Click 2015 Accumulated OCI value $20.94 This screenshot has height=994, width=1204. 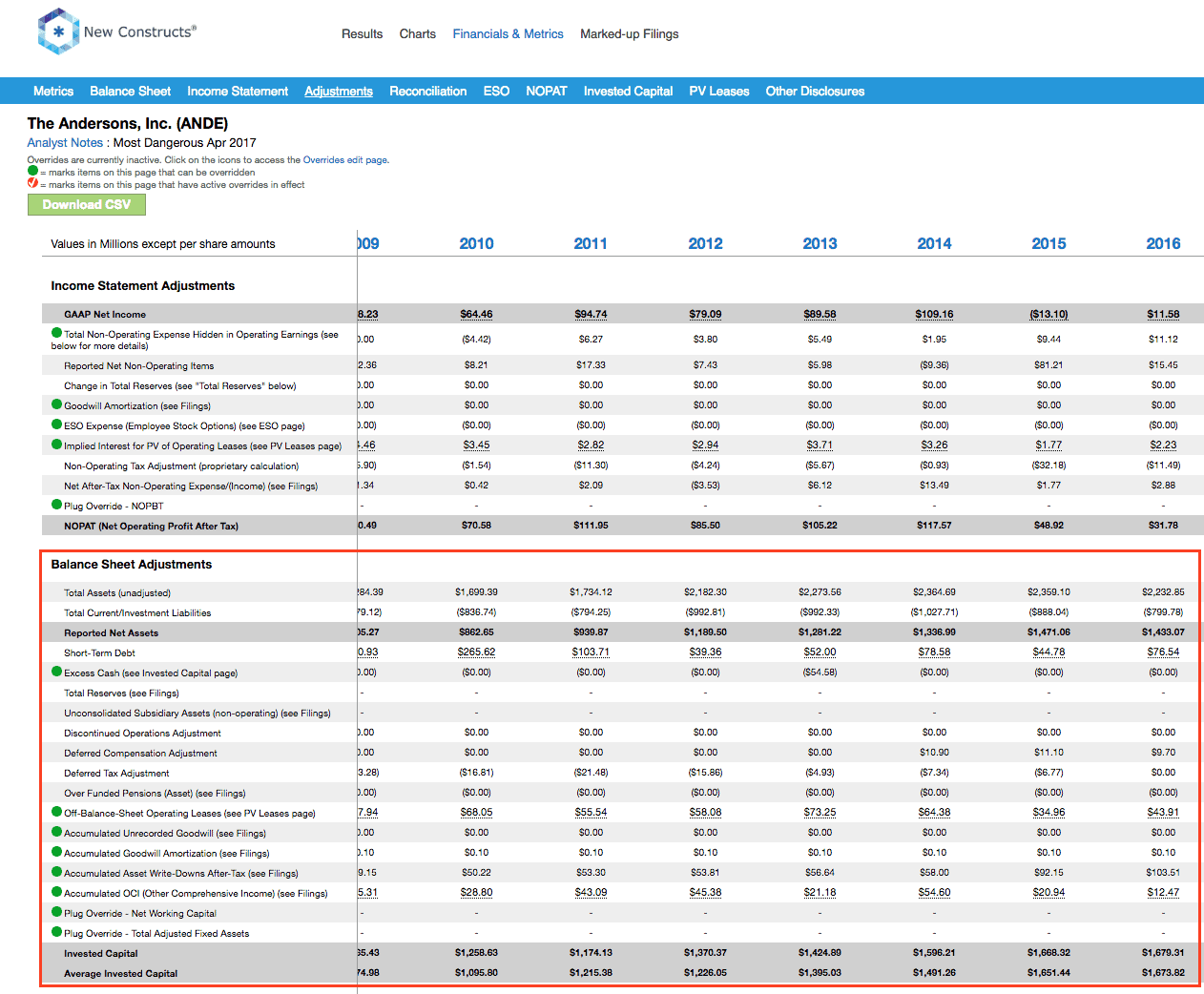[x=1049, y=893]
